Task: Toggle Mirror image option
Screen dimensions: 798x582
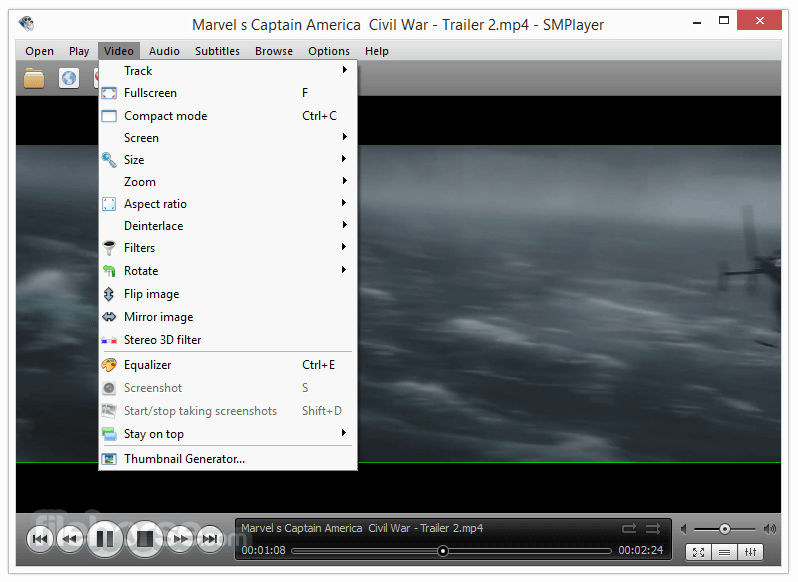Action: pyautogui.click(x=228, y=317)
